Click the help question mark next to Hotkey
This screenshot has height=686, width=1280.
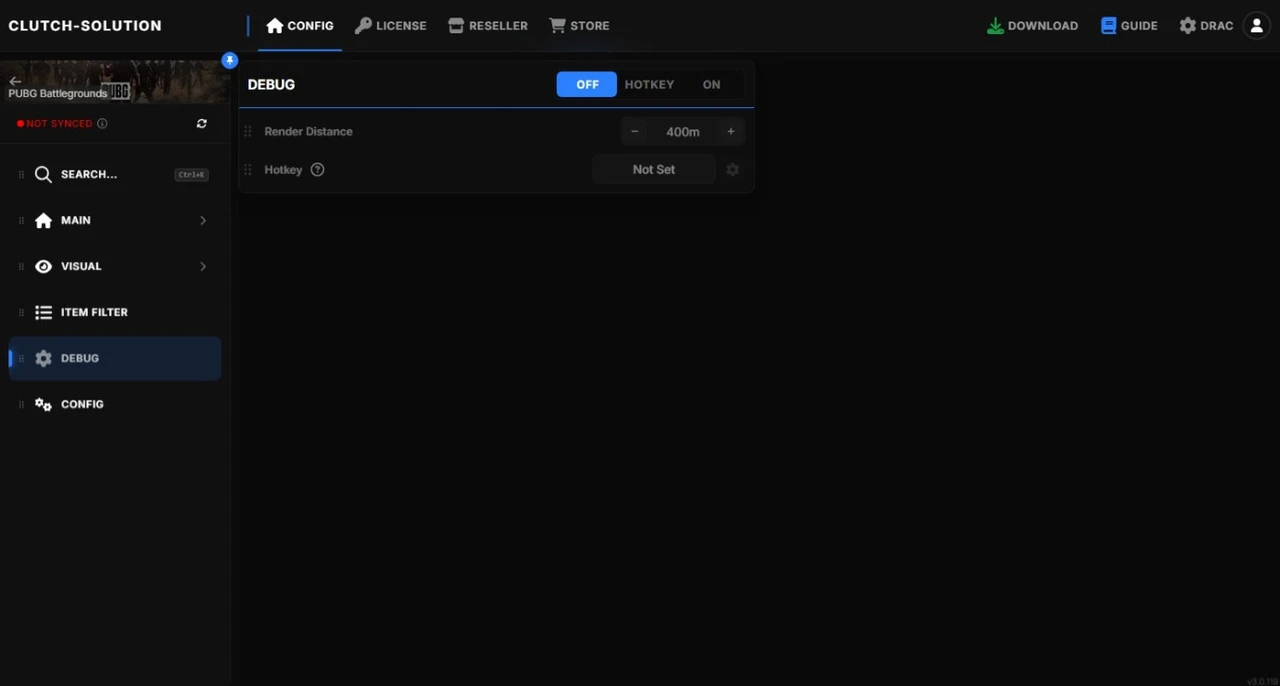tap(317, 170)
